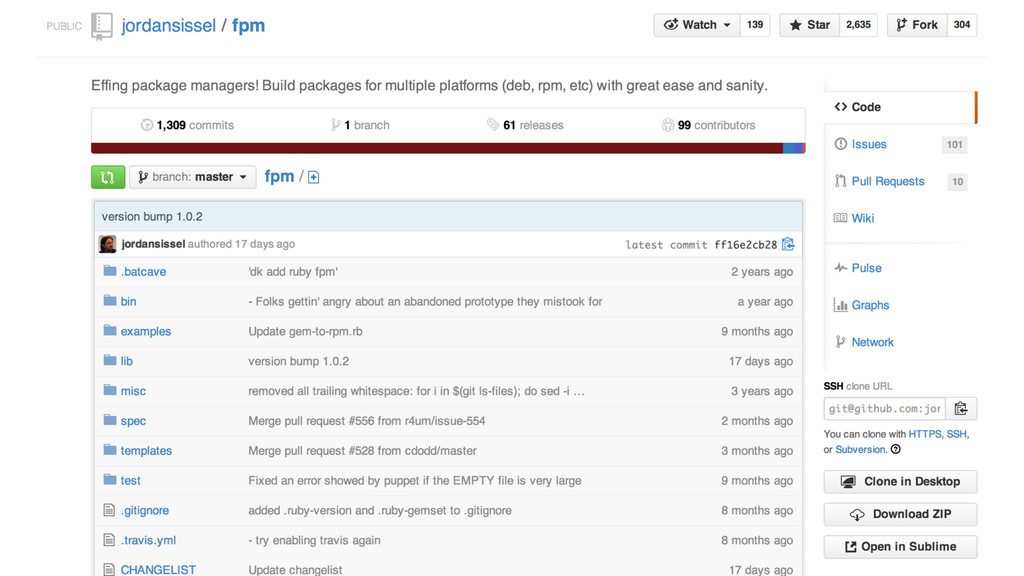Open the 'Update gem-to-rpm.rb' commit message

coord(305,331)
